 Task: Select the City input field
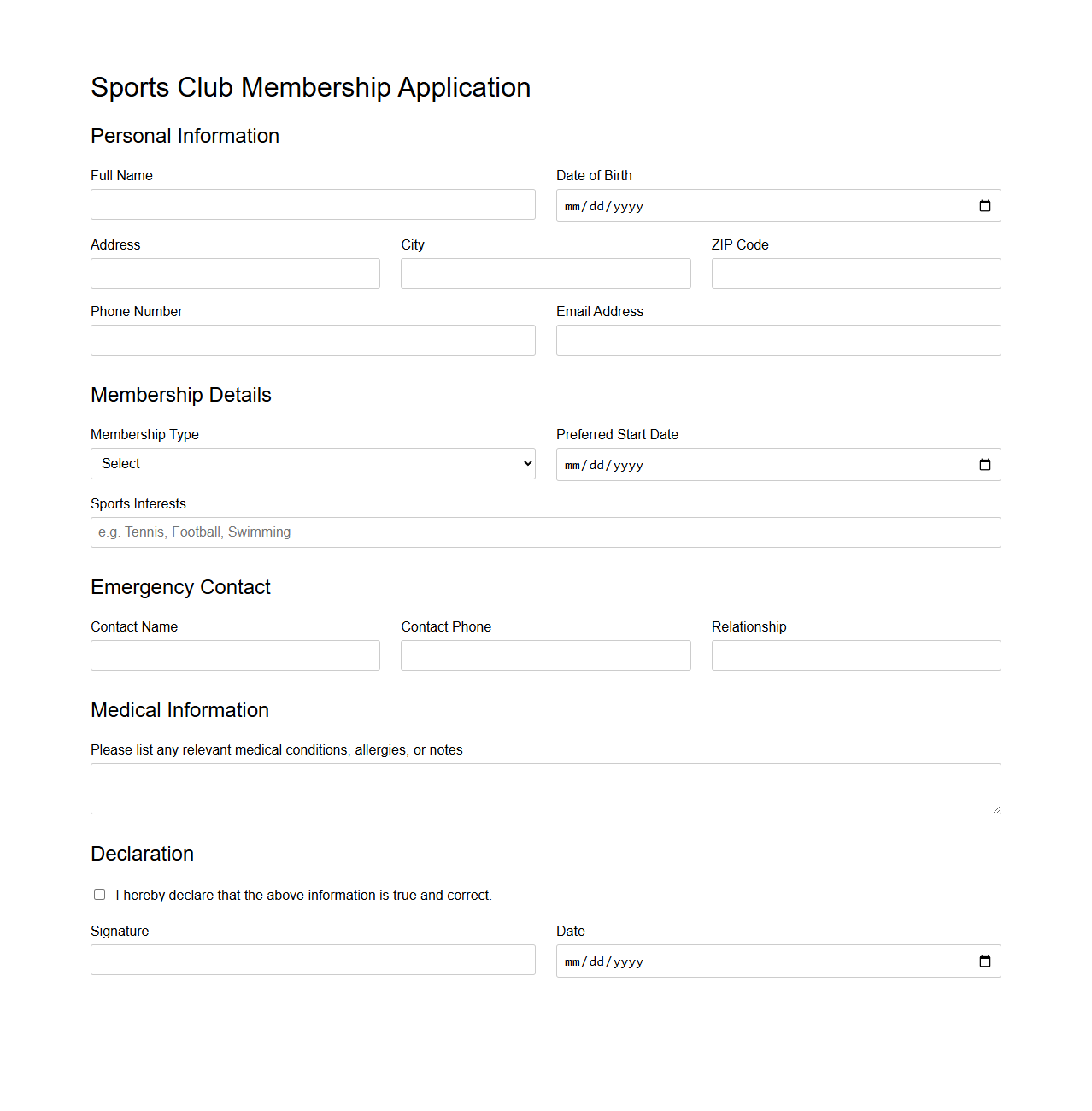tap(545, 273)
